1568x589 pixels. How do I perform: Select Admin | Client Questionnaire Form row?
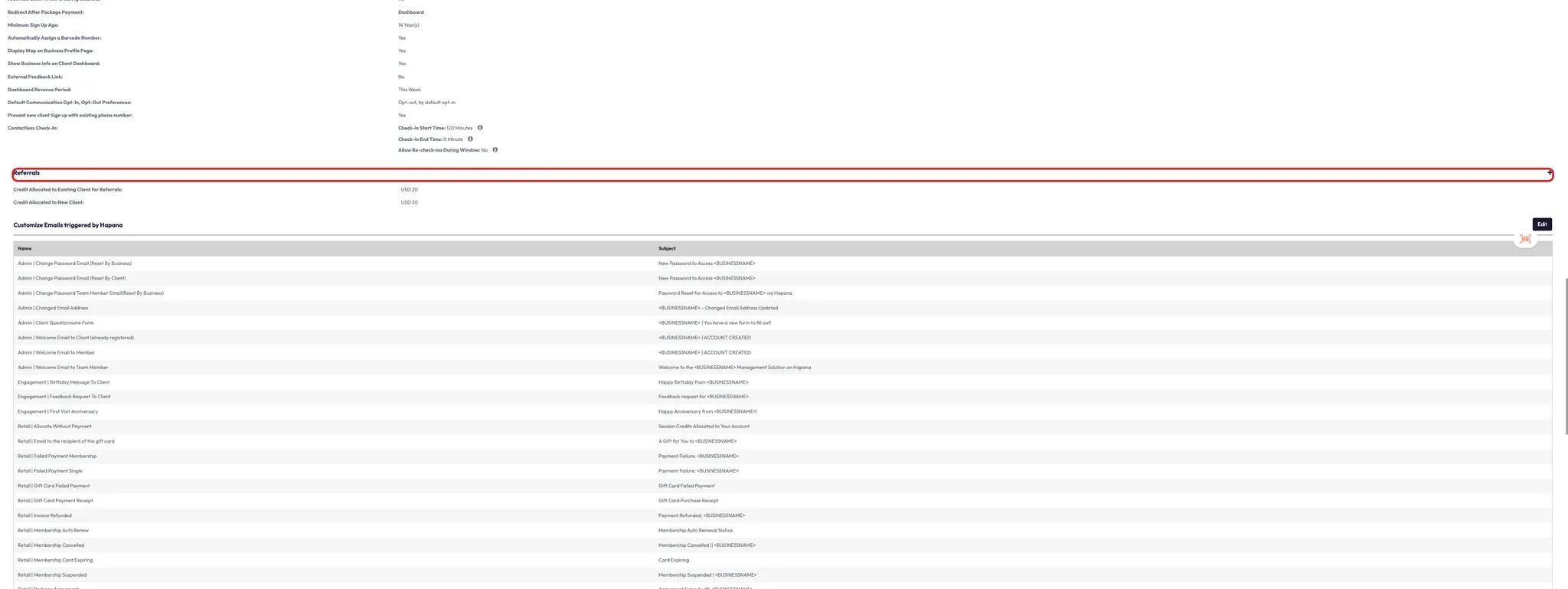pos(56,322)
